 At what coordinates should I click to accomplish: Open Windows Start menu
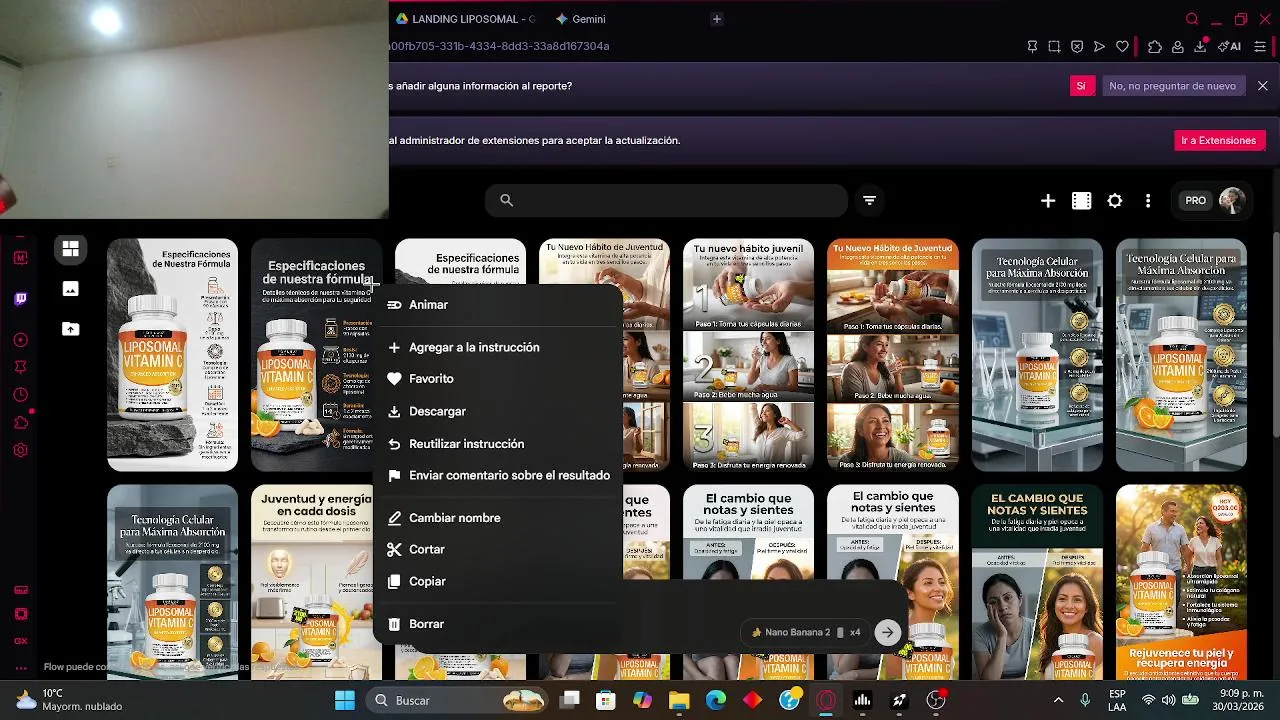(x=345, y=700)
